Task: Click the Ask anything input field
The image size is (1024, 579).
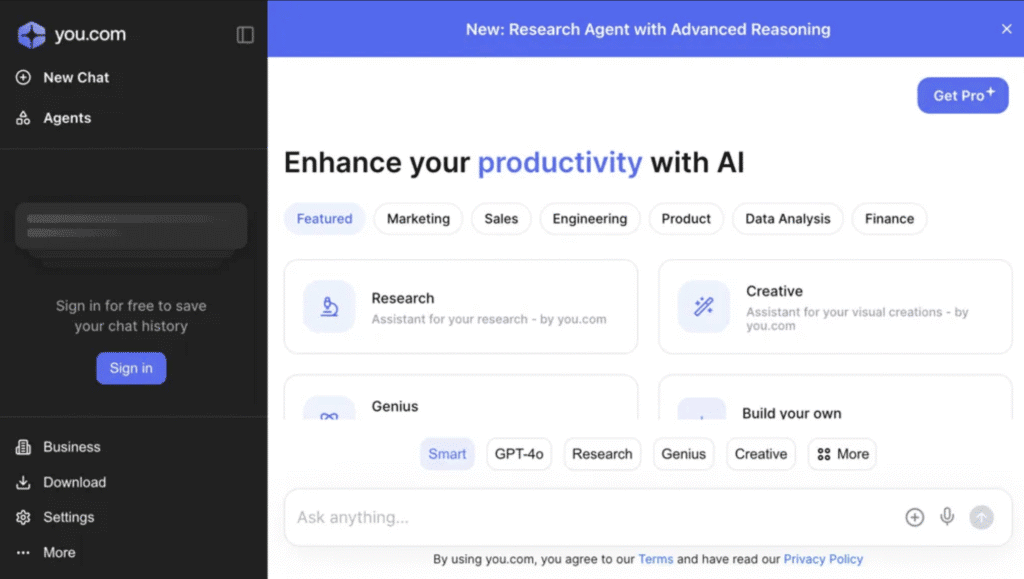Action: (590, 517)
